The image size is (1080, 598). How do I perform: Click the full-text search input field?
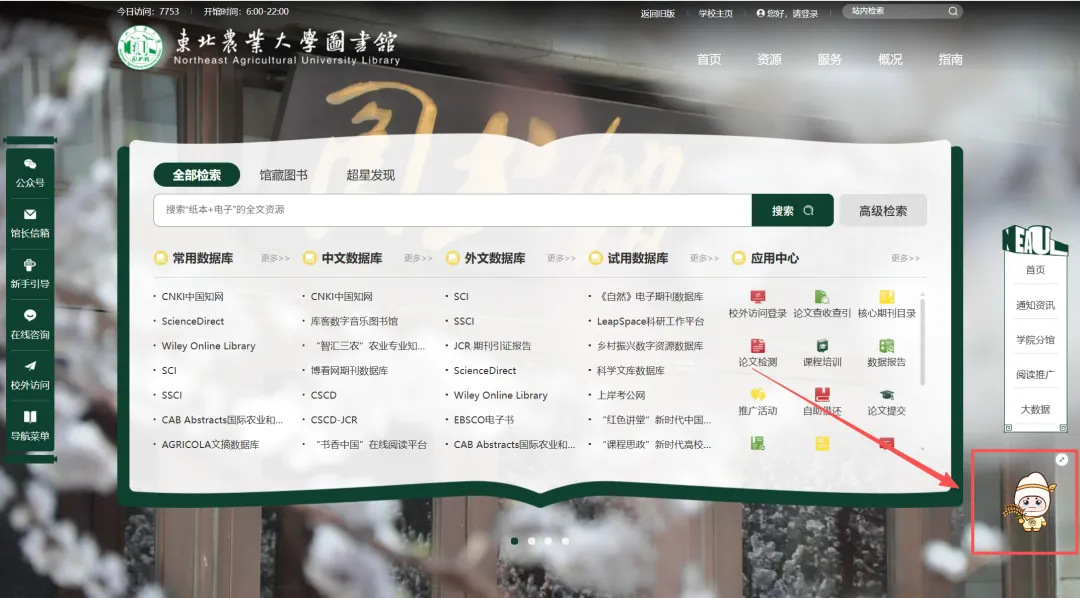pyautogui.click(x=453, y=210)
